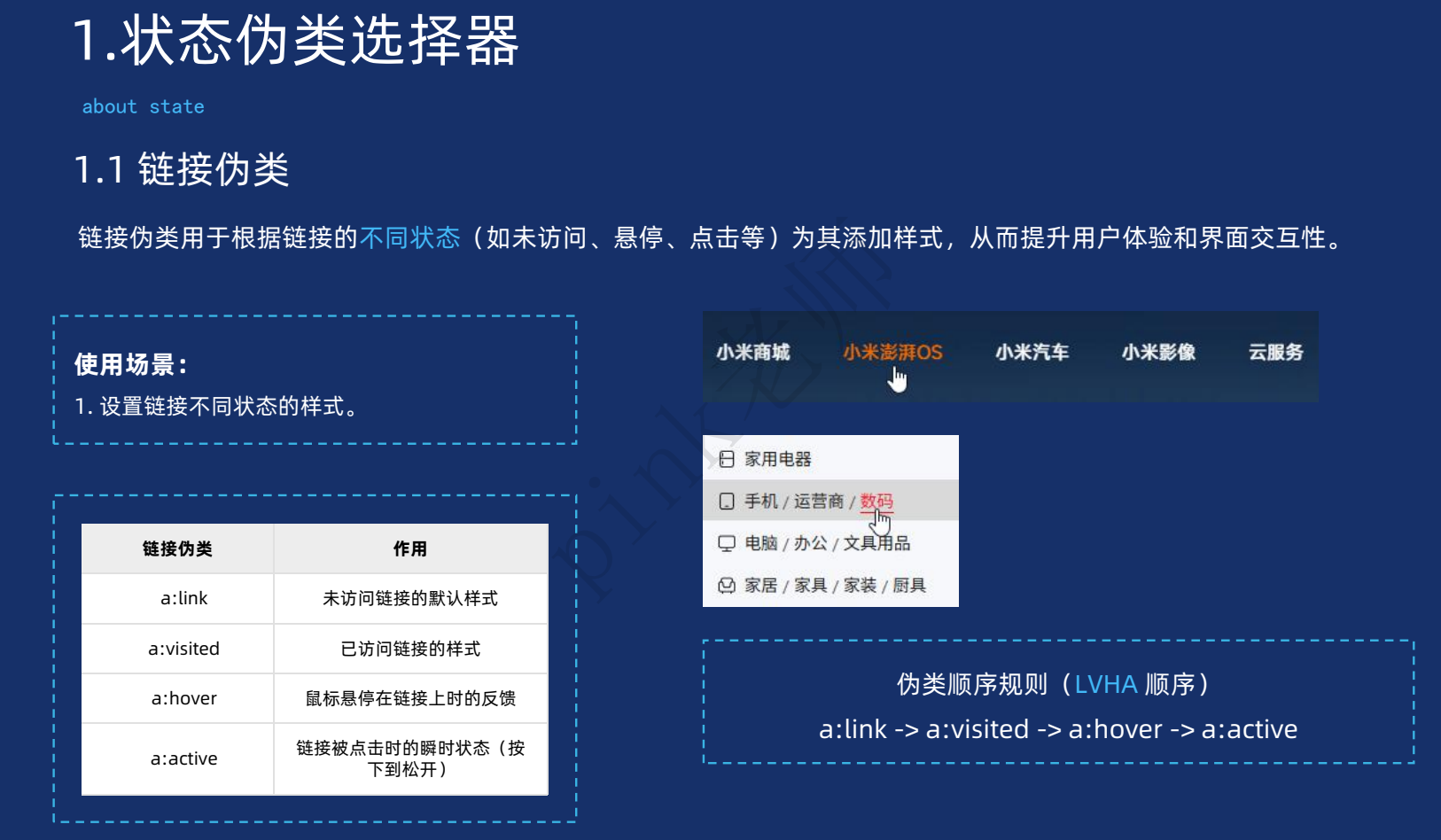This screenshot has height=840, width=1441.
Task: Click the monitor icon beside 电脑
Action: (x=727, y=543)
